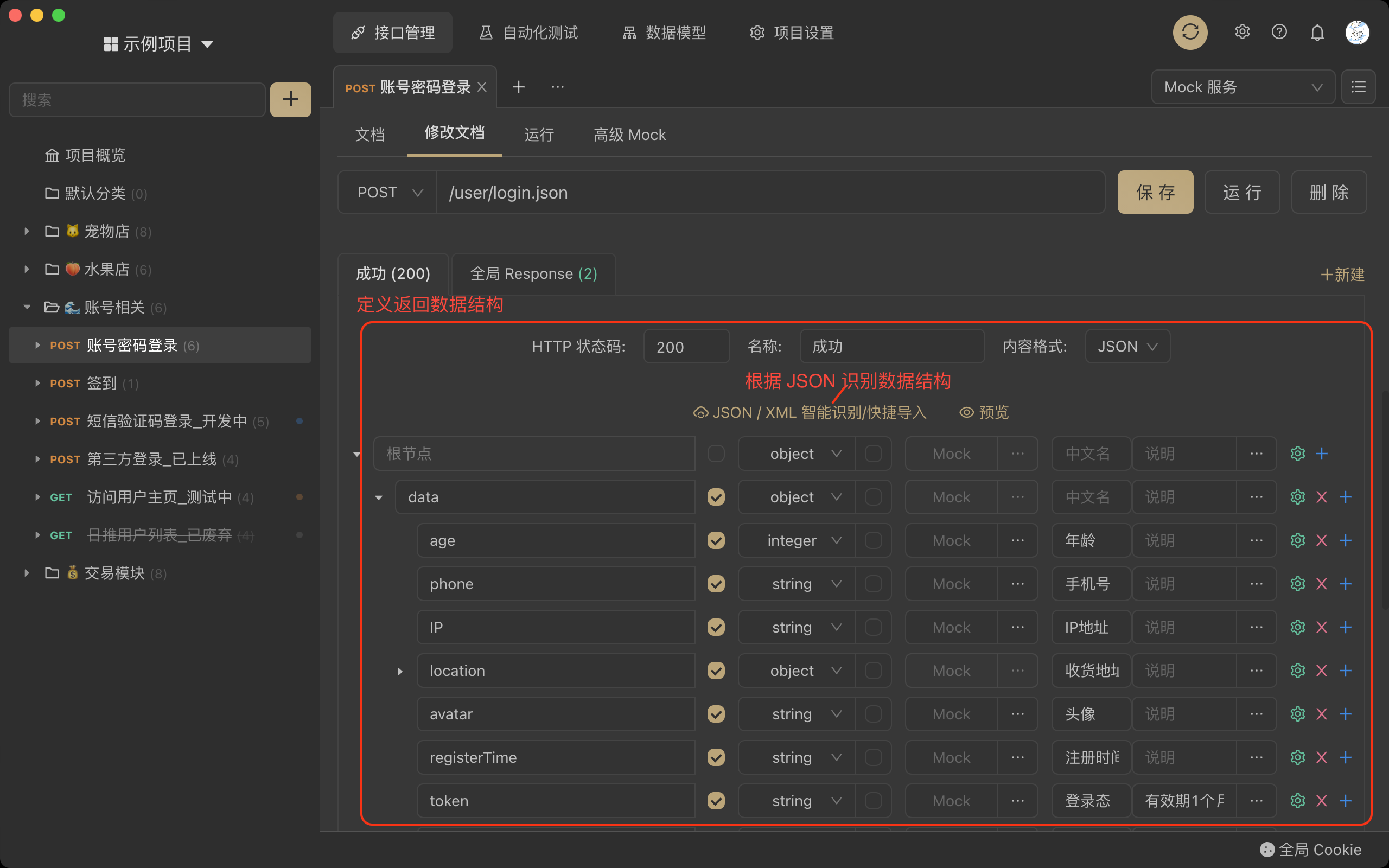1389x868 pixels.
Task: Open the help question mark icon
Action: coord(1279,32)
